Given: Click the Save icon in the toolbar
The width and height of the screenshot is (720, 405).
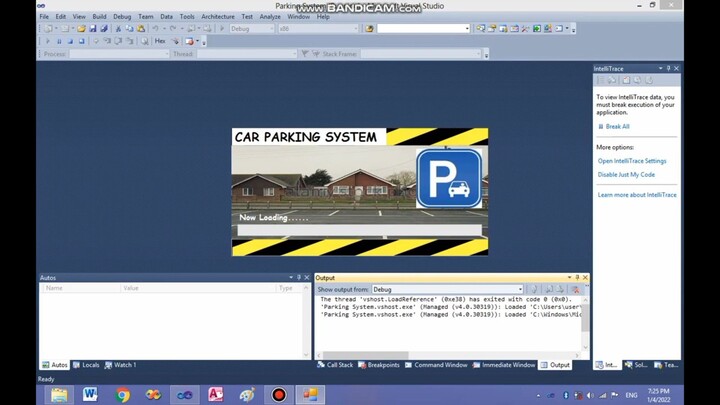Looking at the screenshot, I should pyautogui.click(x=93, y=28).
